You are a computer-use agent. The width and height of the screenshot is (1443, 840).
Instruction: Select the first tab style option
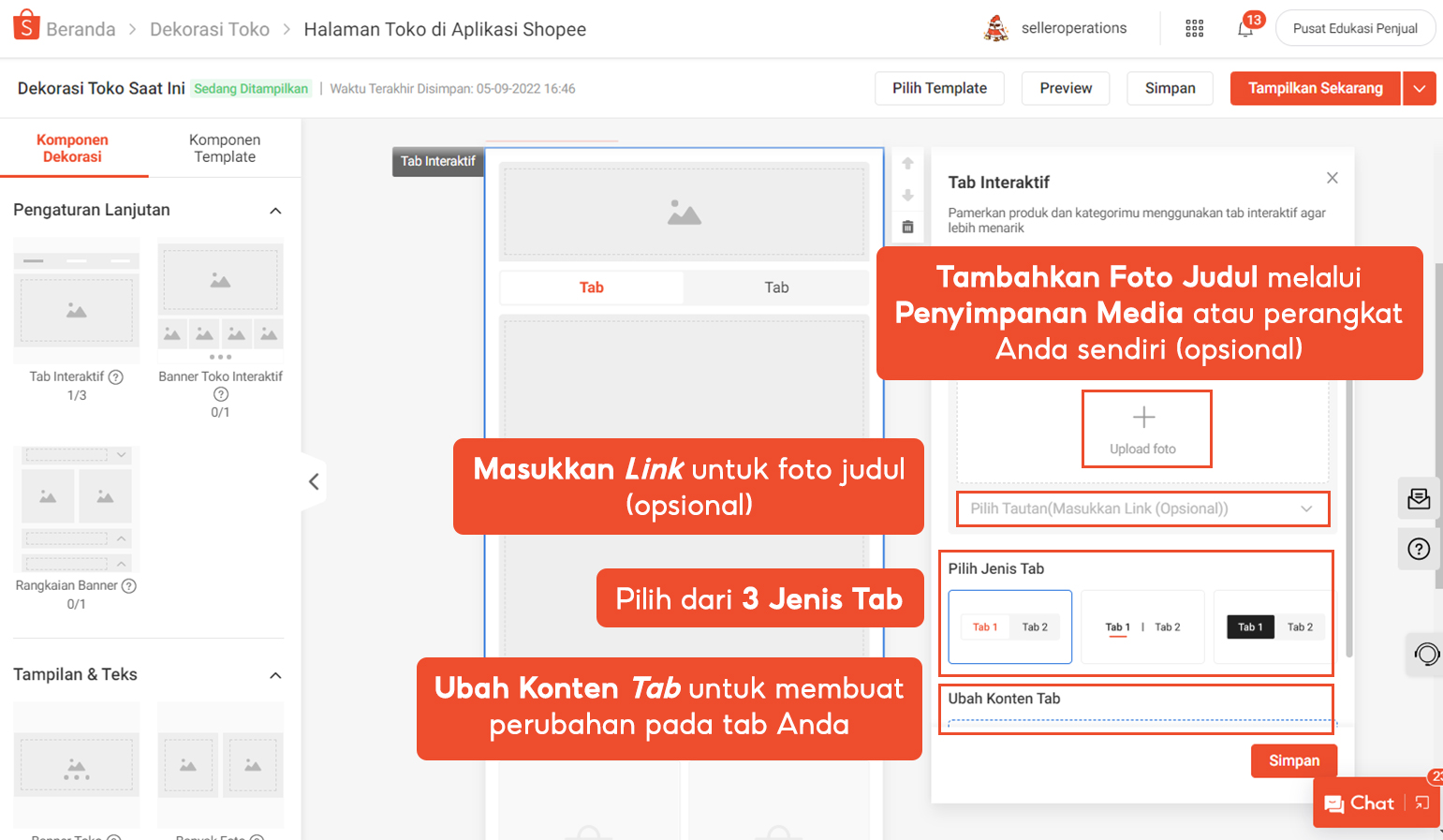(x=1009, y=626)
